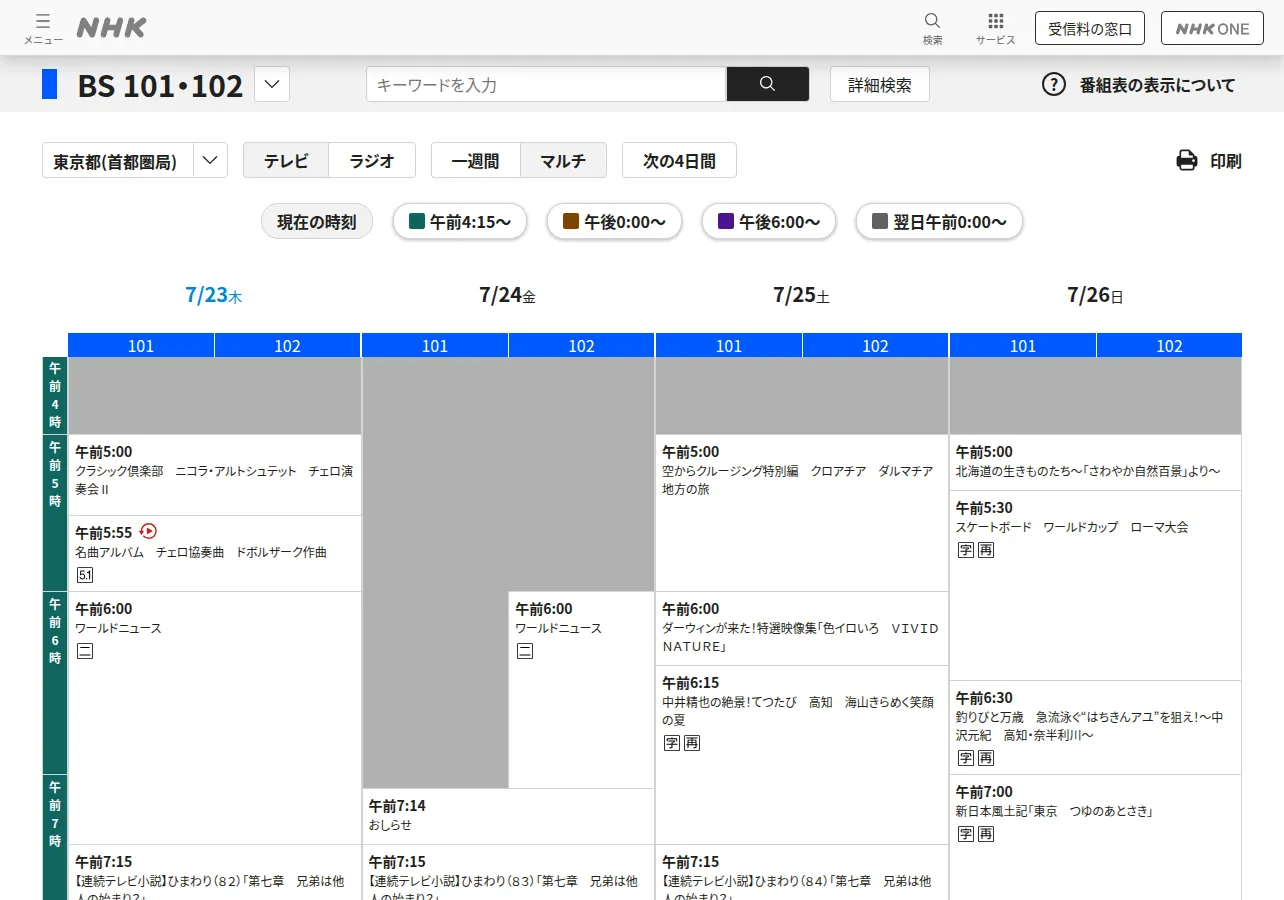Open 北海道の生きものたち program entry
The height and width of the screenshot is (900, 1284).
pos(1096,462)
